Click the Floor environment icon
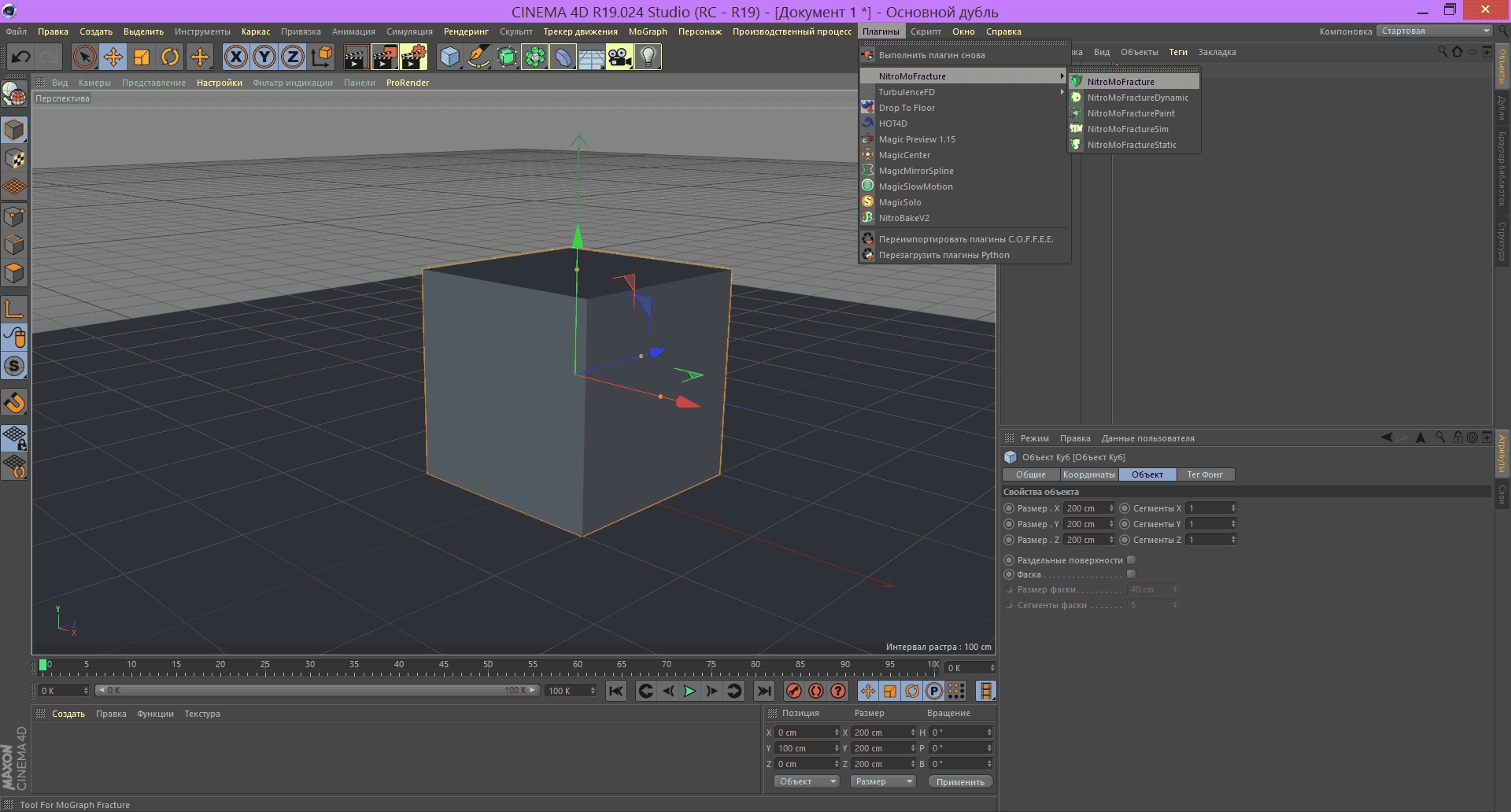 (591, 57)
